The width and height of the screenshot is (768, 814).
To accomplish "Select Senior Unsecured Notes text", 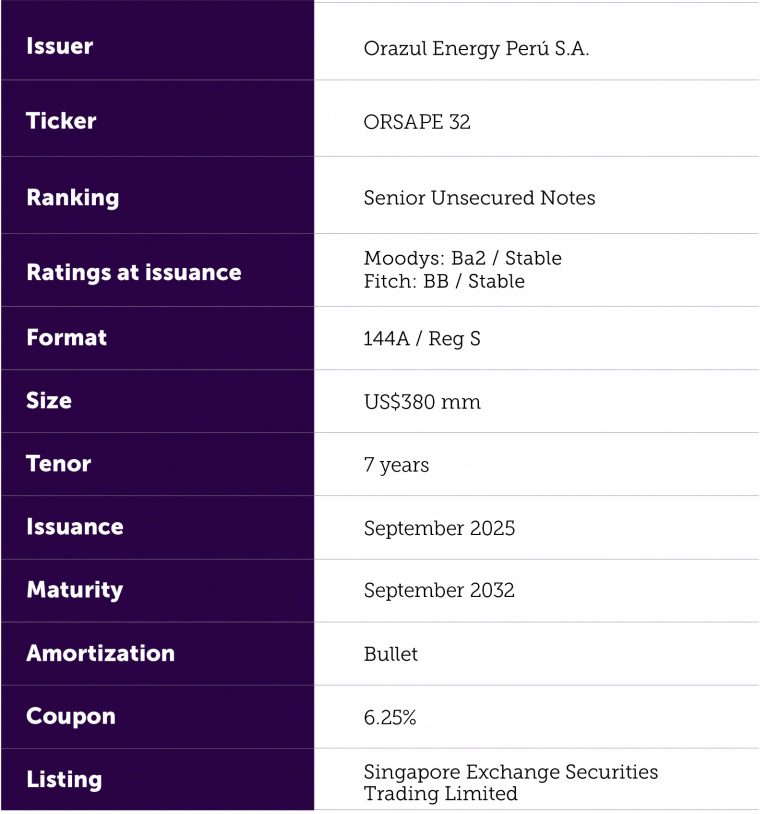I will tap(479, 198).
